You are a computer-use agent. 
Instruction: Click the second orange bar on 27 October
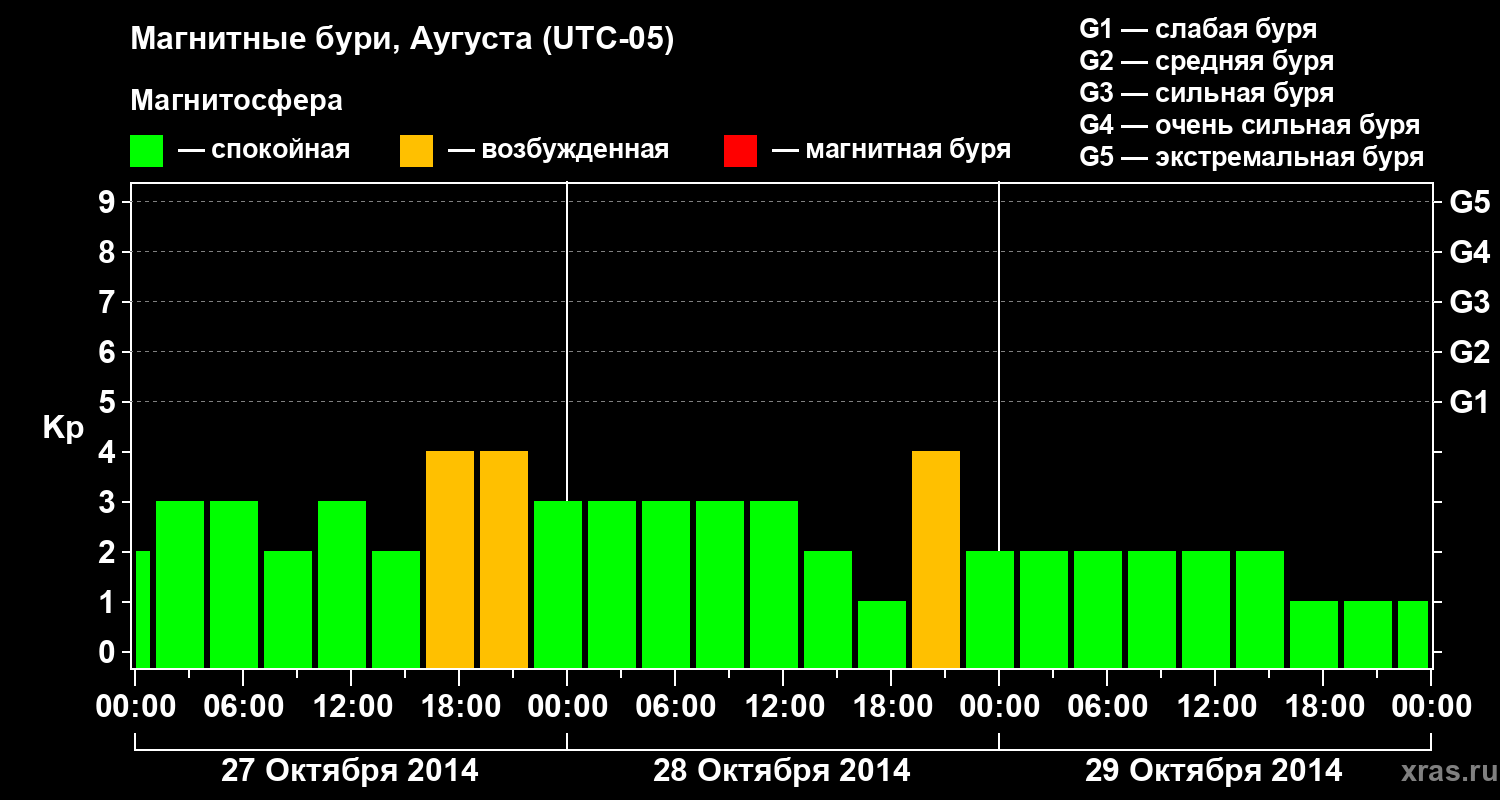click(x=504, y=559)
